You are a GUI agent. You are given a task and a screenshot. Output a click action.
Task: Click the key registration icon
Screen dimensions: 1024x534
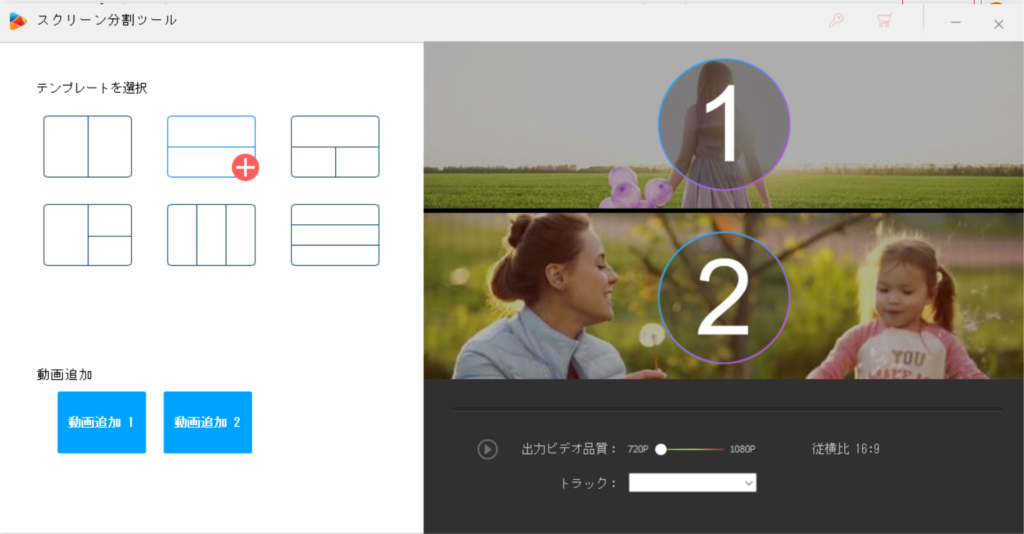836,21
